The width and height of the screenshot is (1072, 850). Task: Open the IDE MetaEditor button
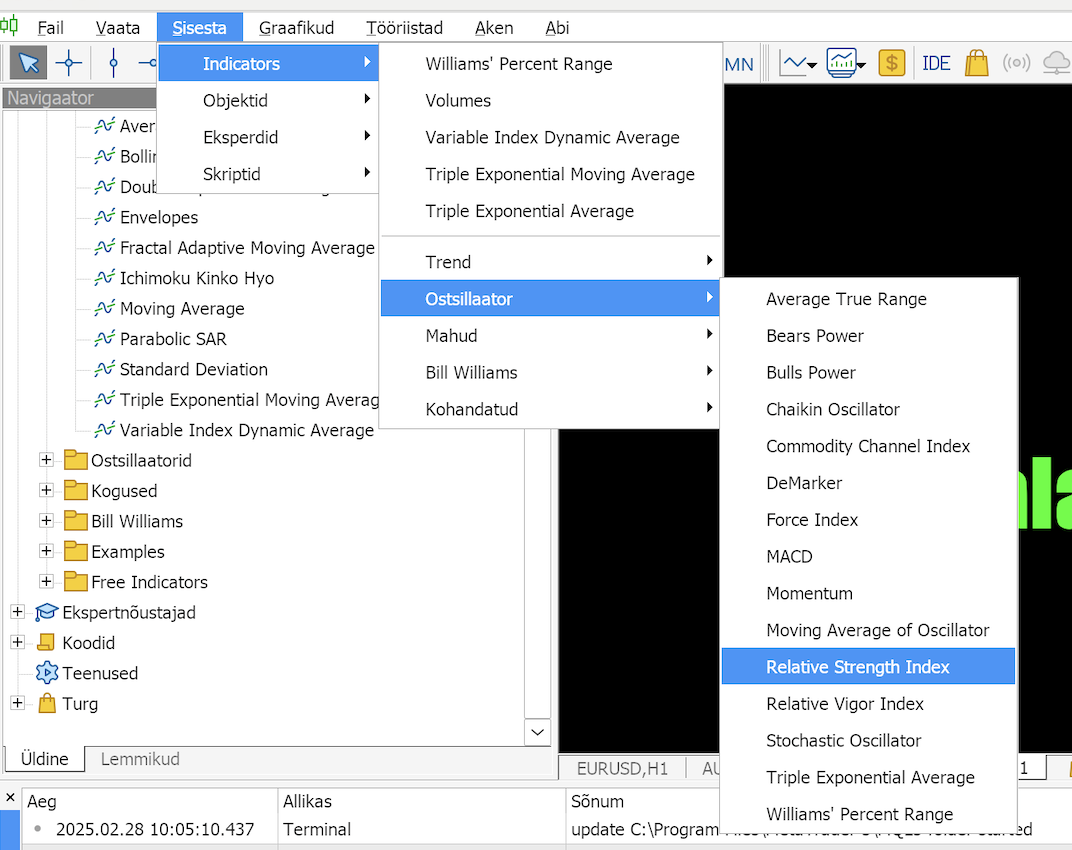[936, 64]
